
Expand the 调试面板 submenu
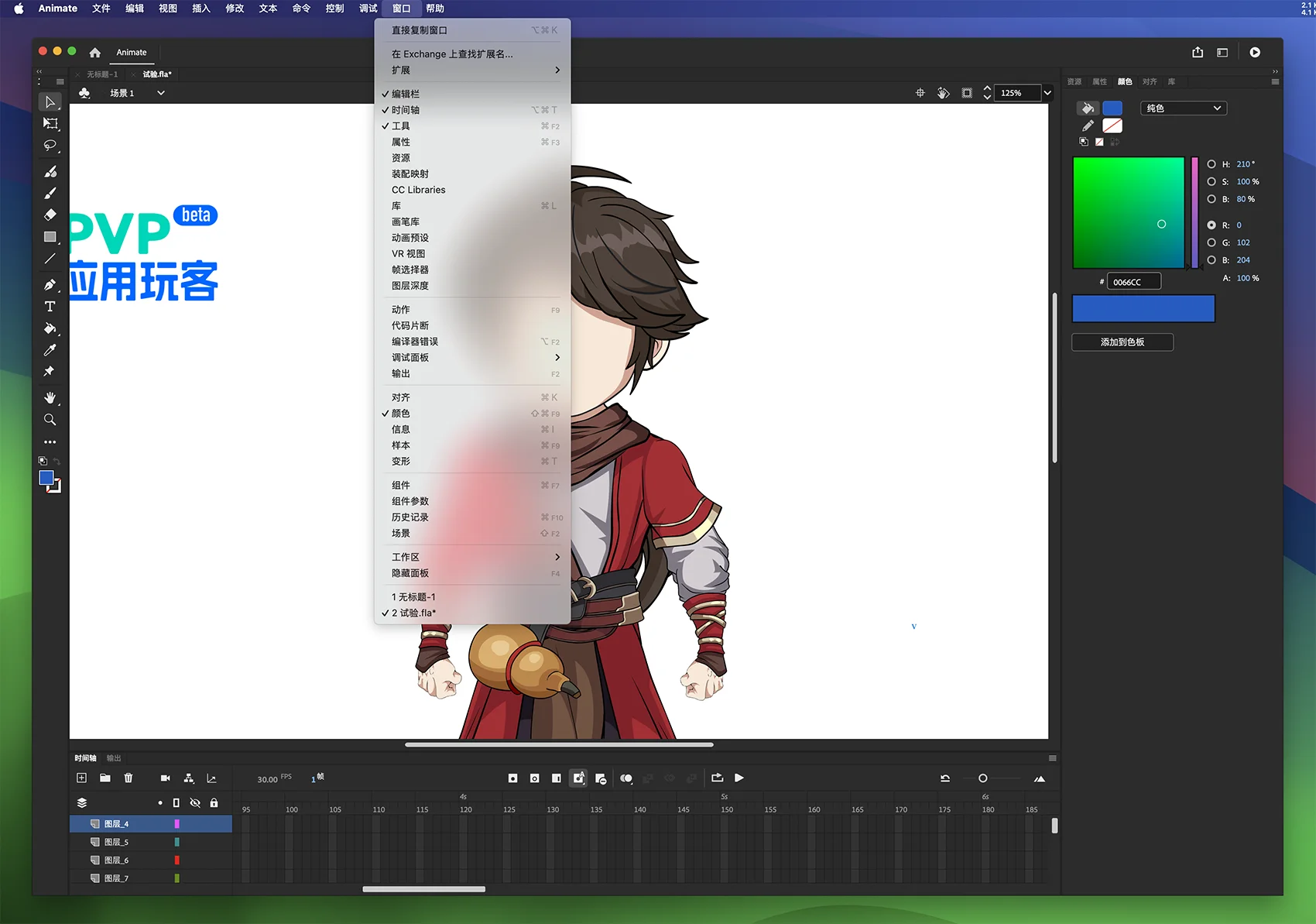(472, 358)
